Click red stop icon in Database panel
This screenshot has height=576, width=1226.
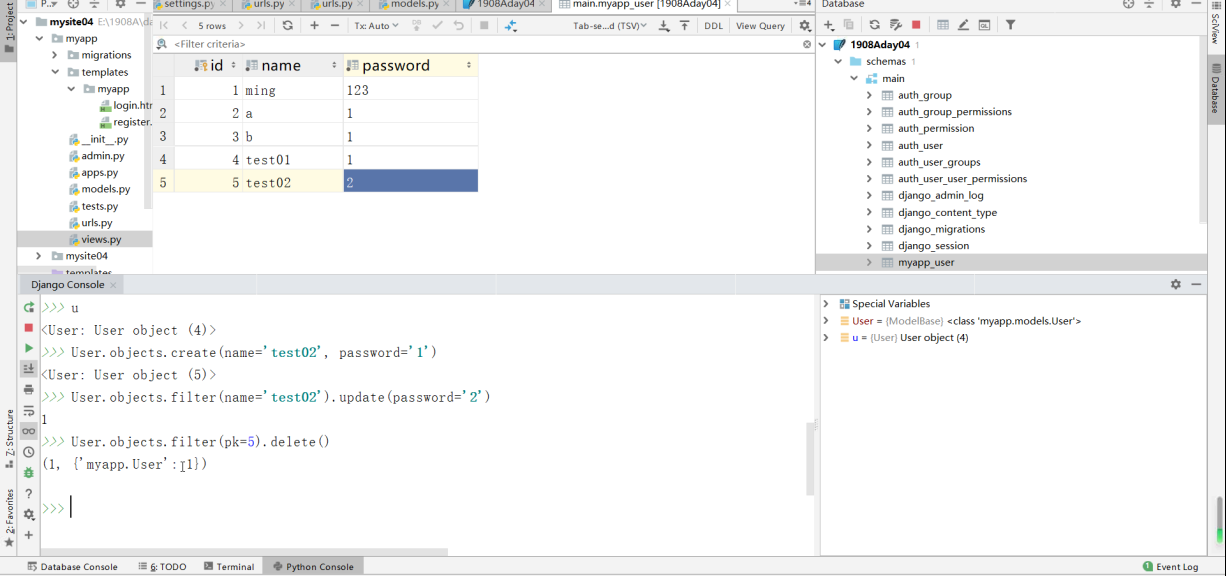click(916, 25)
